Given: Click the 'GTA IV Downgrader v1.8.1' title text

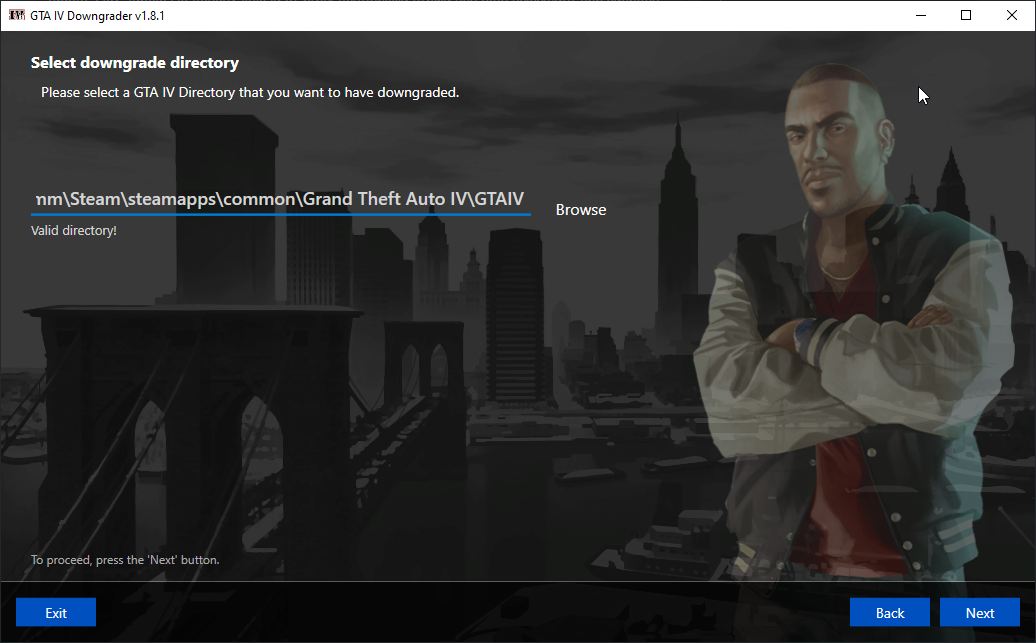Looking at the screenshot, I should click(97, 16).
